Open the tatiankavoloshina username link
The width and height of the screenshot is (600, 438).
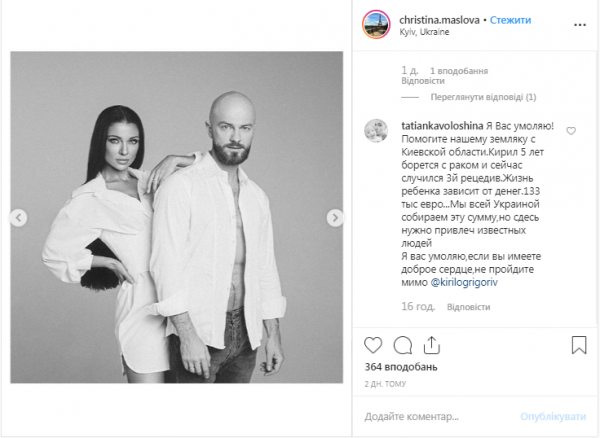(x=442, y=126)
